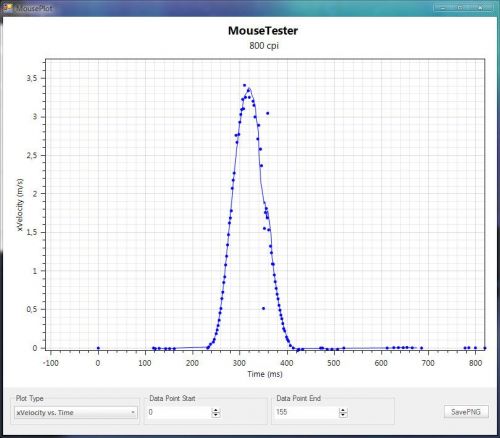Click the Plot Type group label
Viewport: 500px width, 438px height.
(30, 398)
